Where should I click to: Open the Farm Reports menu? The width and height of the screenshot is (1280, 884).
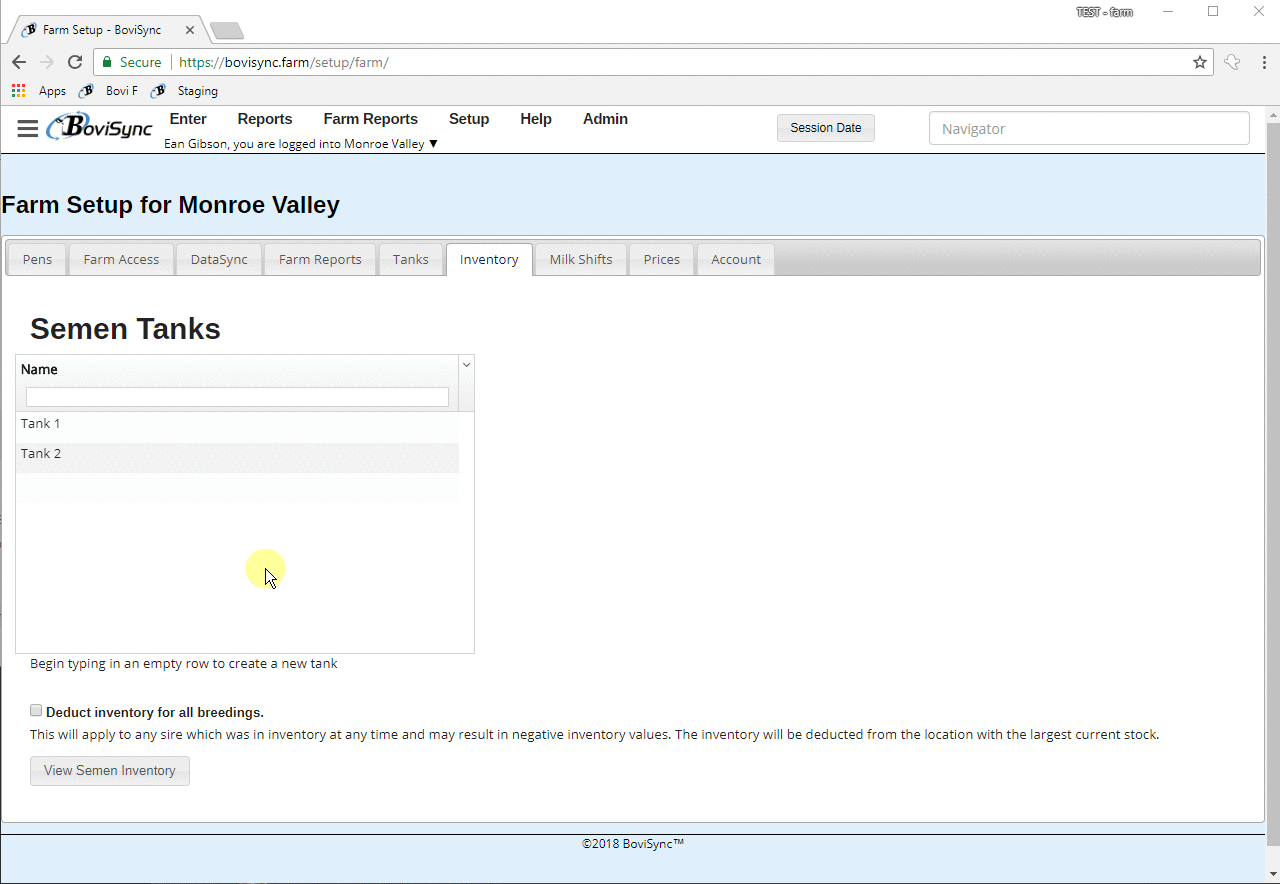pyautogui.click(x=371, y=119)
